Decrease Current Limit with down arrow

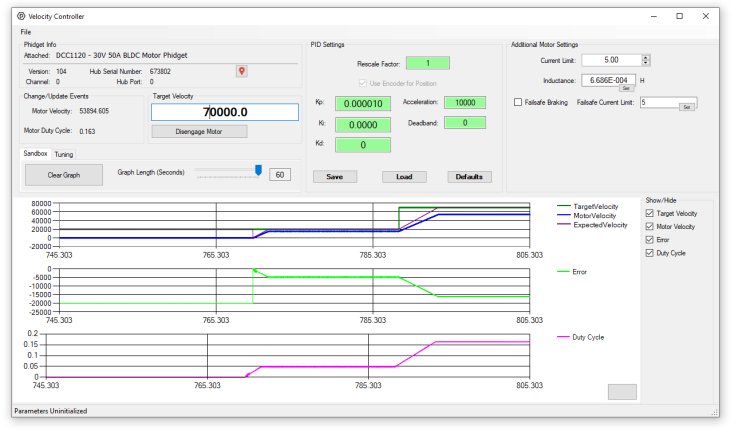pyautogui.click(x=646, y=63)
